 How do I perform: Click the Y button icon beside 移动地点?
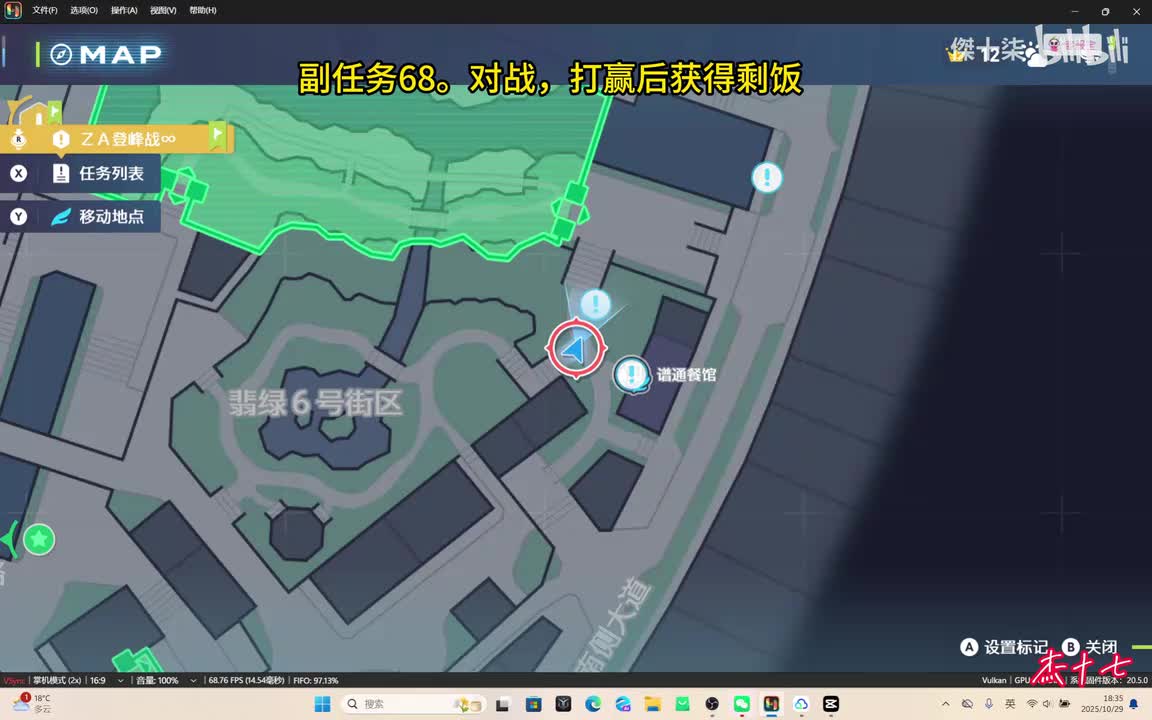[18, 217]
